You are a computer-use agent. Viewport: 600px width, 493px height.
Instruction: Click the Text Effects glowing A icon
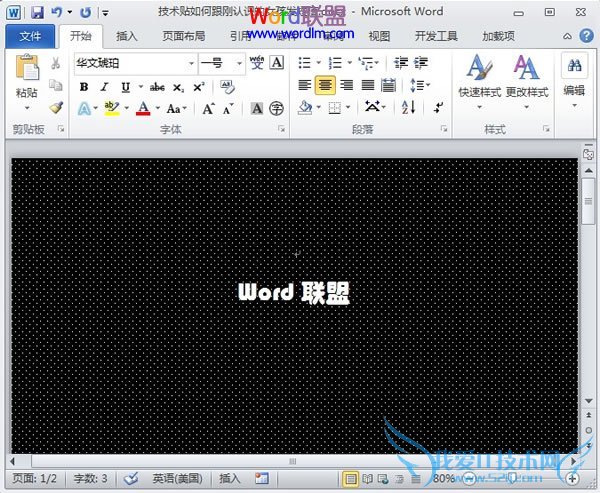pyautogui.click(x=85, y=109)
